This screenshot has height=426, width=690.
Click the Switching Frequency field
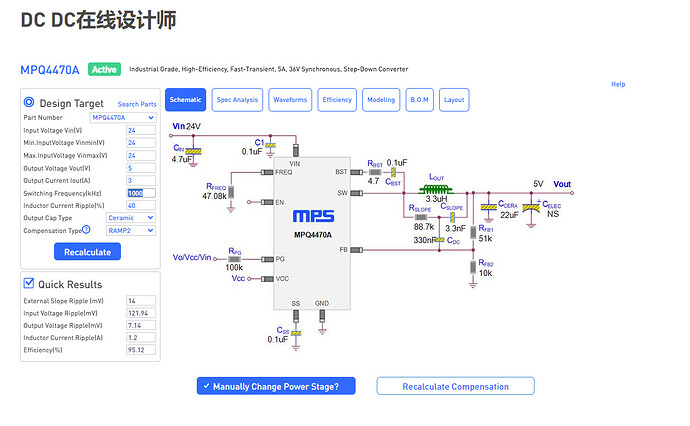click(x=141, y=193)
